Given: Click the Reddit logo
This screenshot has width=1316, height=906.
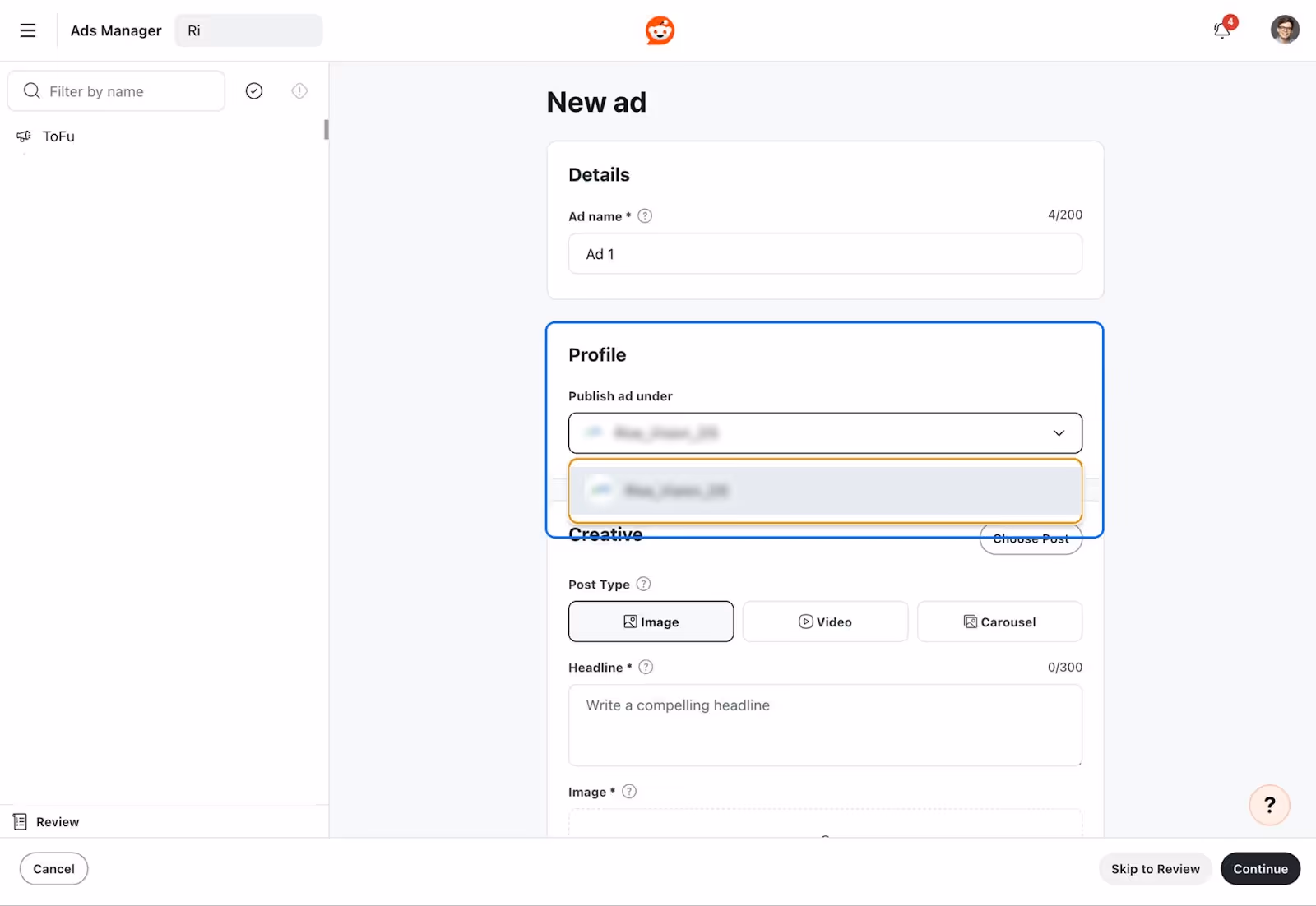Looking at the screenshot, I should coord(659,30).
